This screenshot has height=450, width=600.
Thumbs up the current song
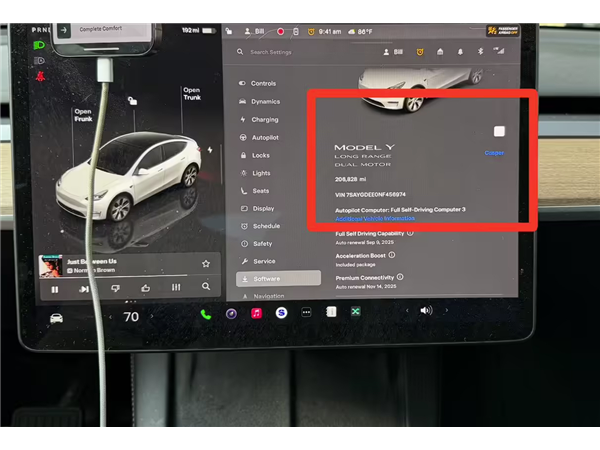pyautogui.click(x=145, y=288)
